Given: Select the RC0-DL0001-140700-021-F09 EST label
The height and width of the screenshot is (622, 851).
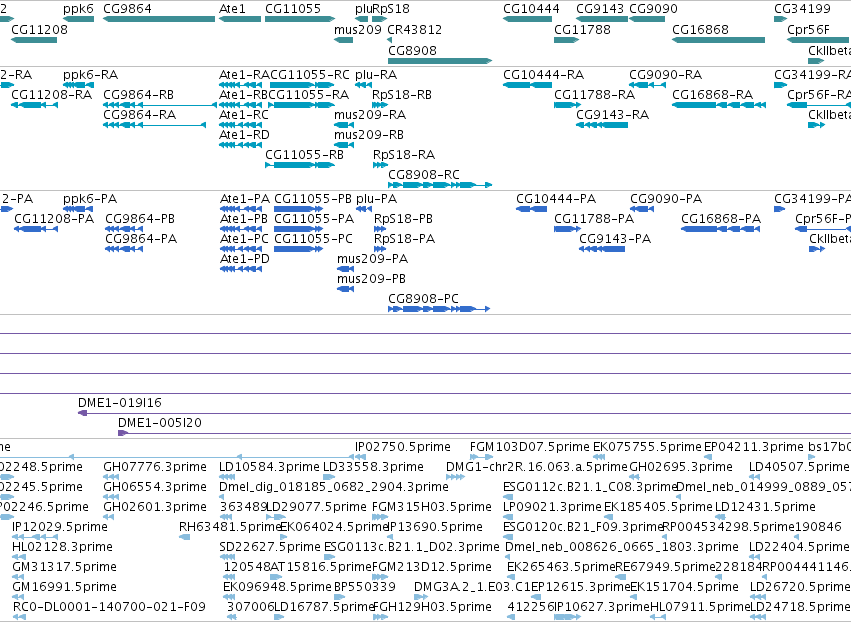Looking at the screenshot, I should coord(109,607).
